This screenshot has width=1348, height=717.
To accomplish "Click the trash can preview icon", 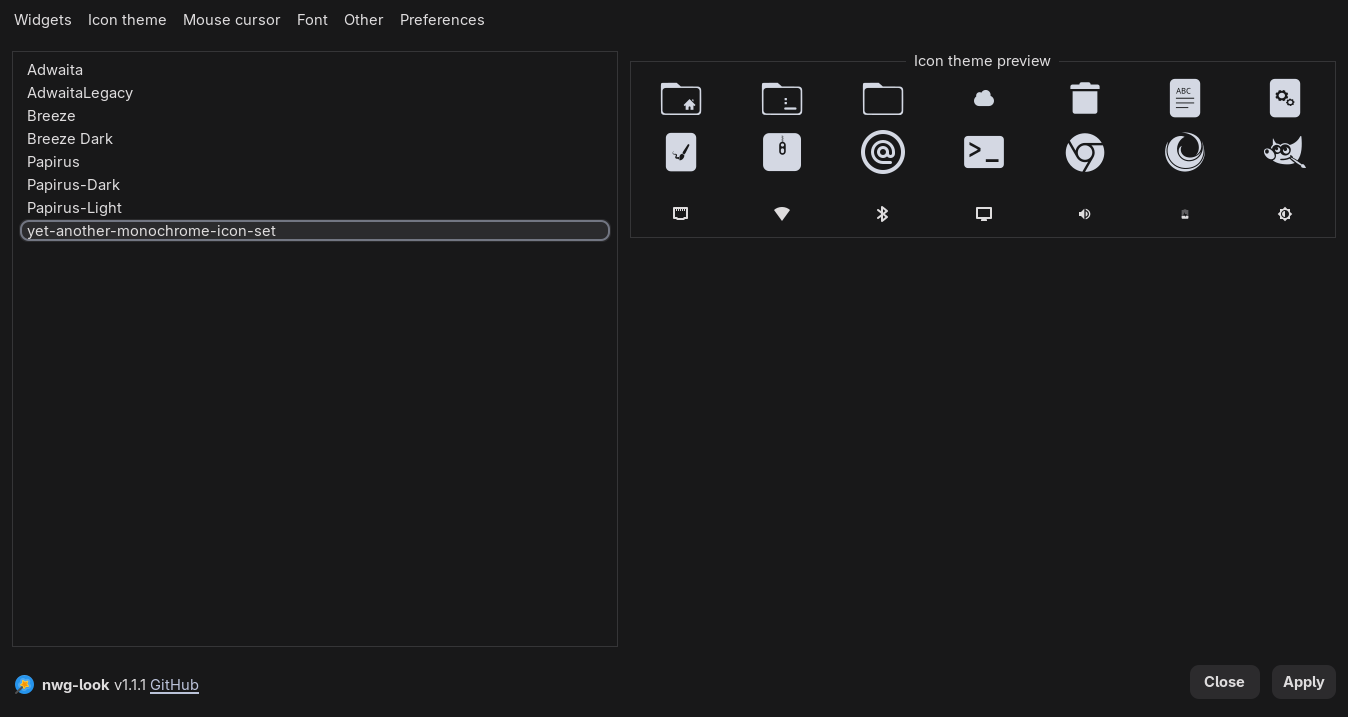I will tap(1085, 98).
